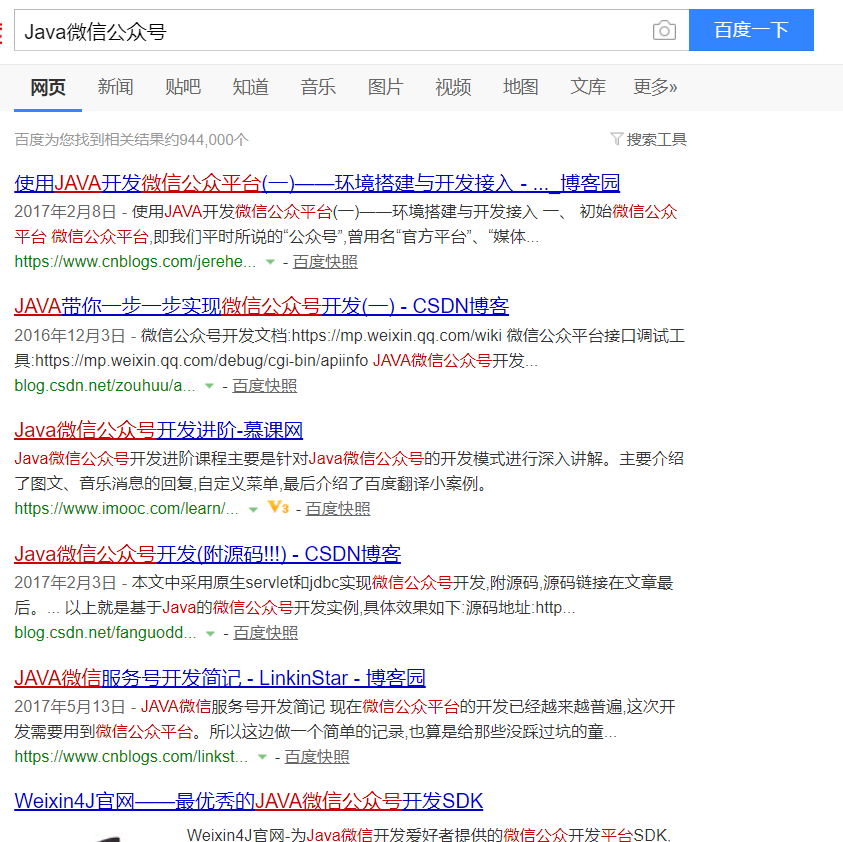Click the text 百度为您找到相关结果约944,000个
This screenshot has width=843, height=842.
[x=132, y=140]
